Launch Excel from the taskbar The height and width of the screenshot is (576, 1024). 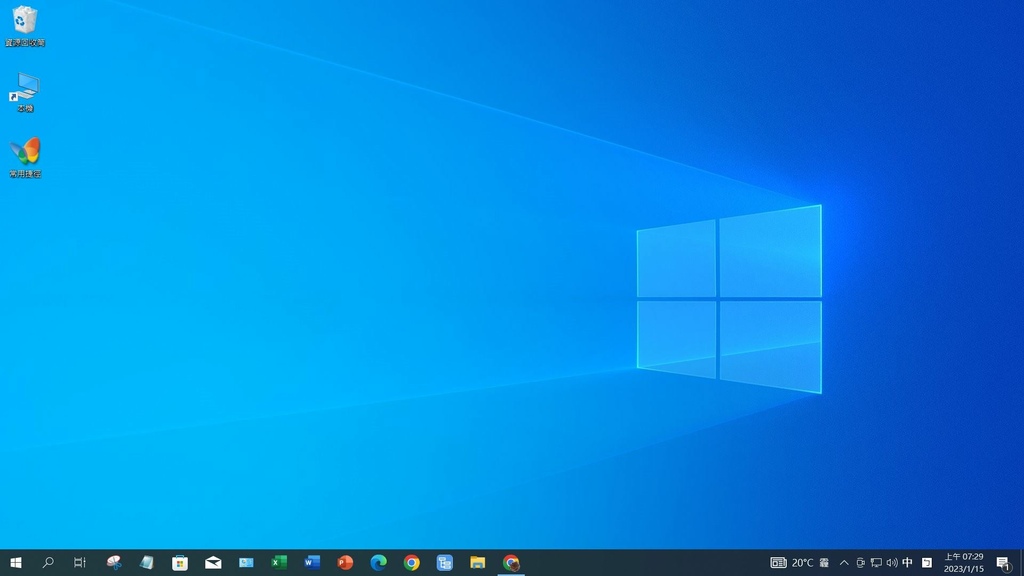pyautogui.click(x=279, y=562)
